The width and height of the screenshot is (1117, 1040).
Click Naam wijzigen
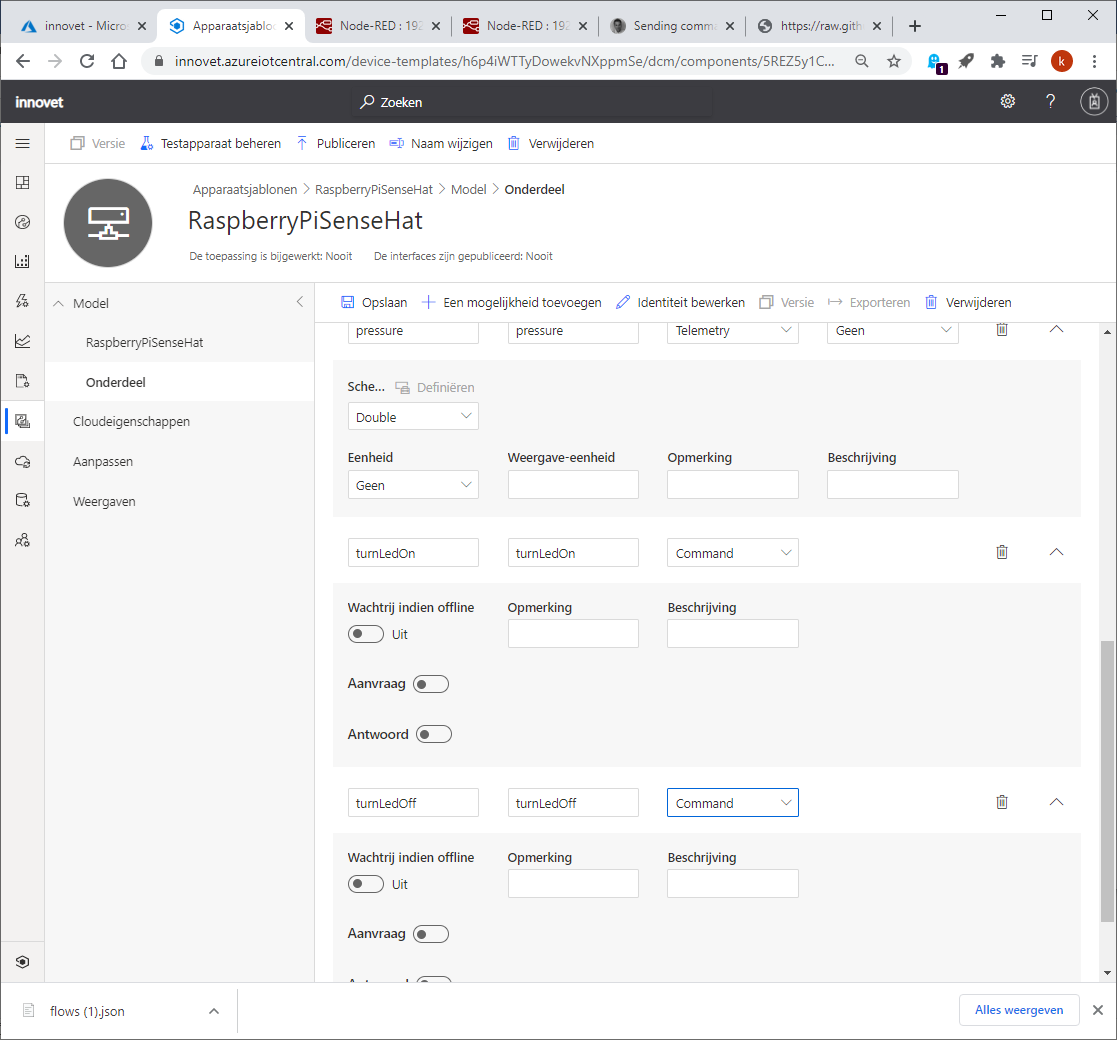point(441,144)
